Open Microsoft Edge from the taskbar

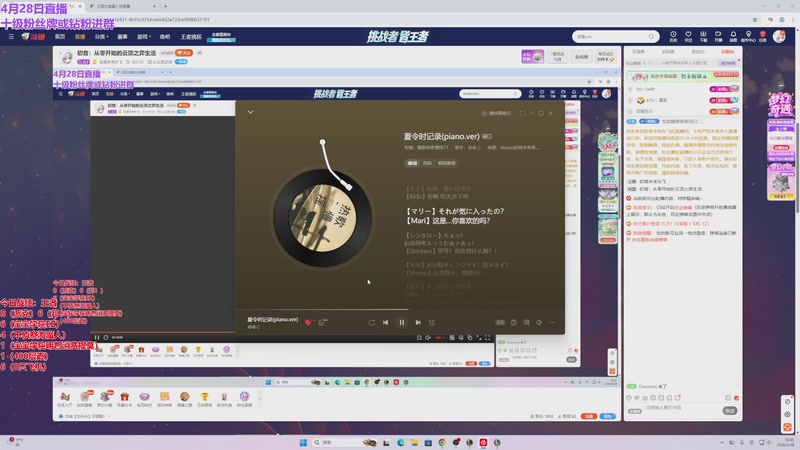(x=401, y=442)
